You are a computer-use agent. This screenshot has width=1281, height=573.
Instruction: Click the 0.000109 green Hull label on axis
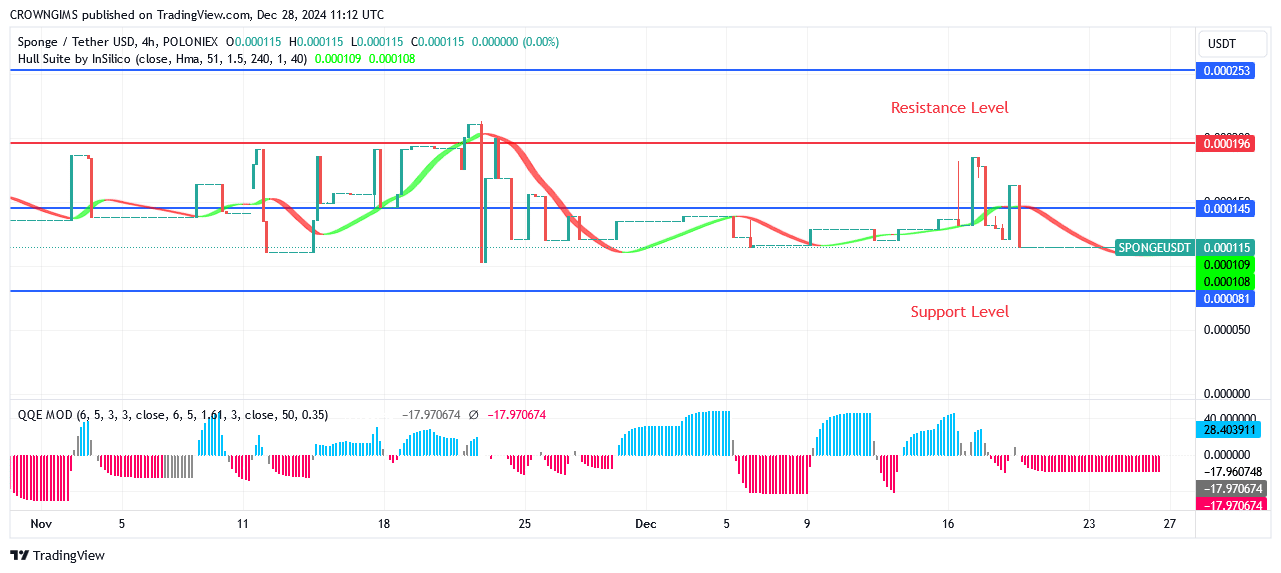coord(1225,264)
